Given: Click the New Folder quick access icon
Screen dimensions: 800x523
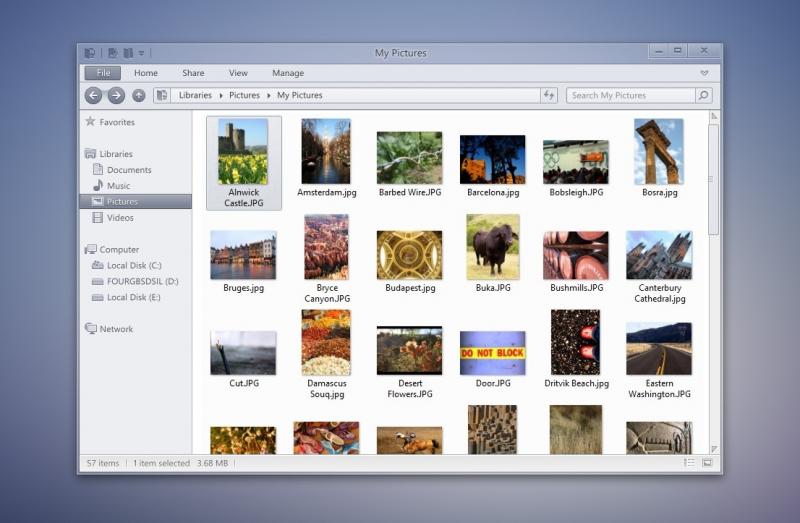Looking at the screenshot, I should (x=128, y=53).
